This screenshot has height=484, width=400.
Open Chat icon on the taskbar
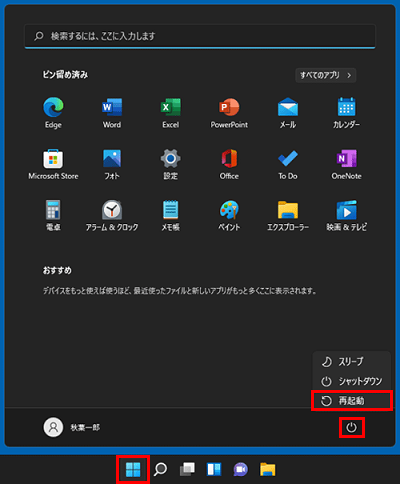240,470
